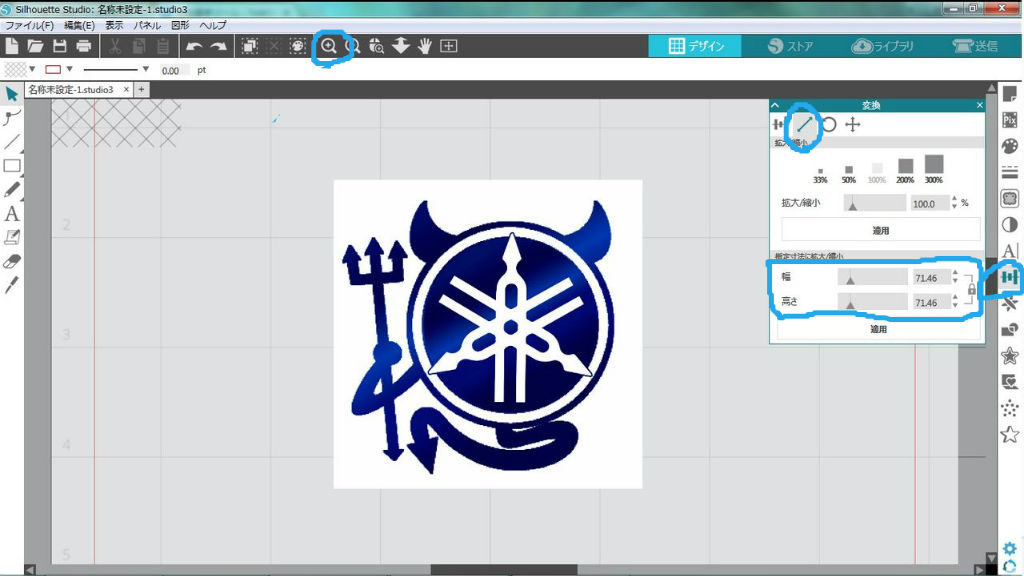The height and width of the screenshot is (576, 1024).
Task: Open the Rhinestone dots panel
Action: click(1010, 408)
